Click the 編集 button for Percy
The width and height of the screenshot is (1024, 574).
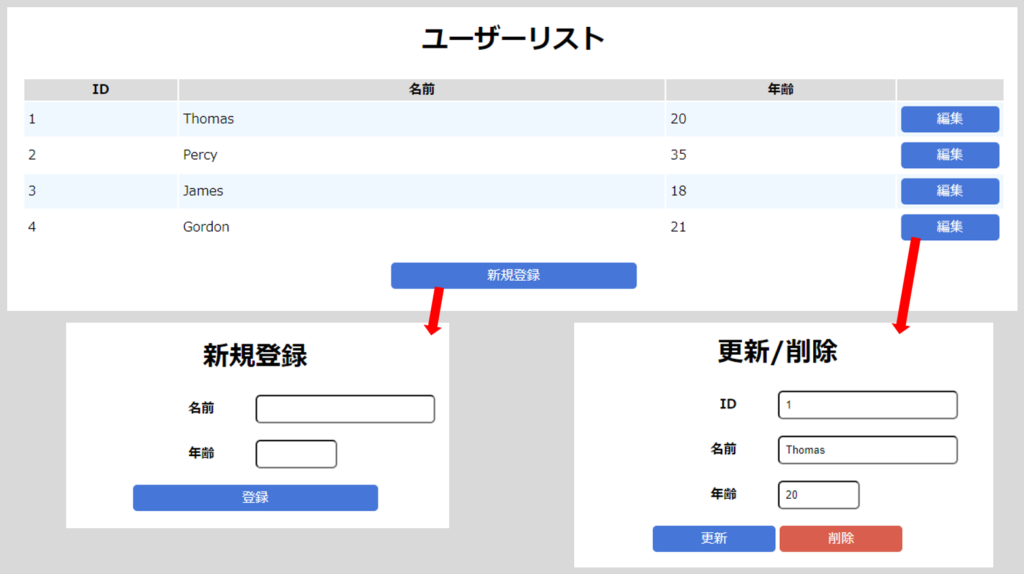(950, 155)
